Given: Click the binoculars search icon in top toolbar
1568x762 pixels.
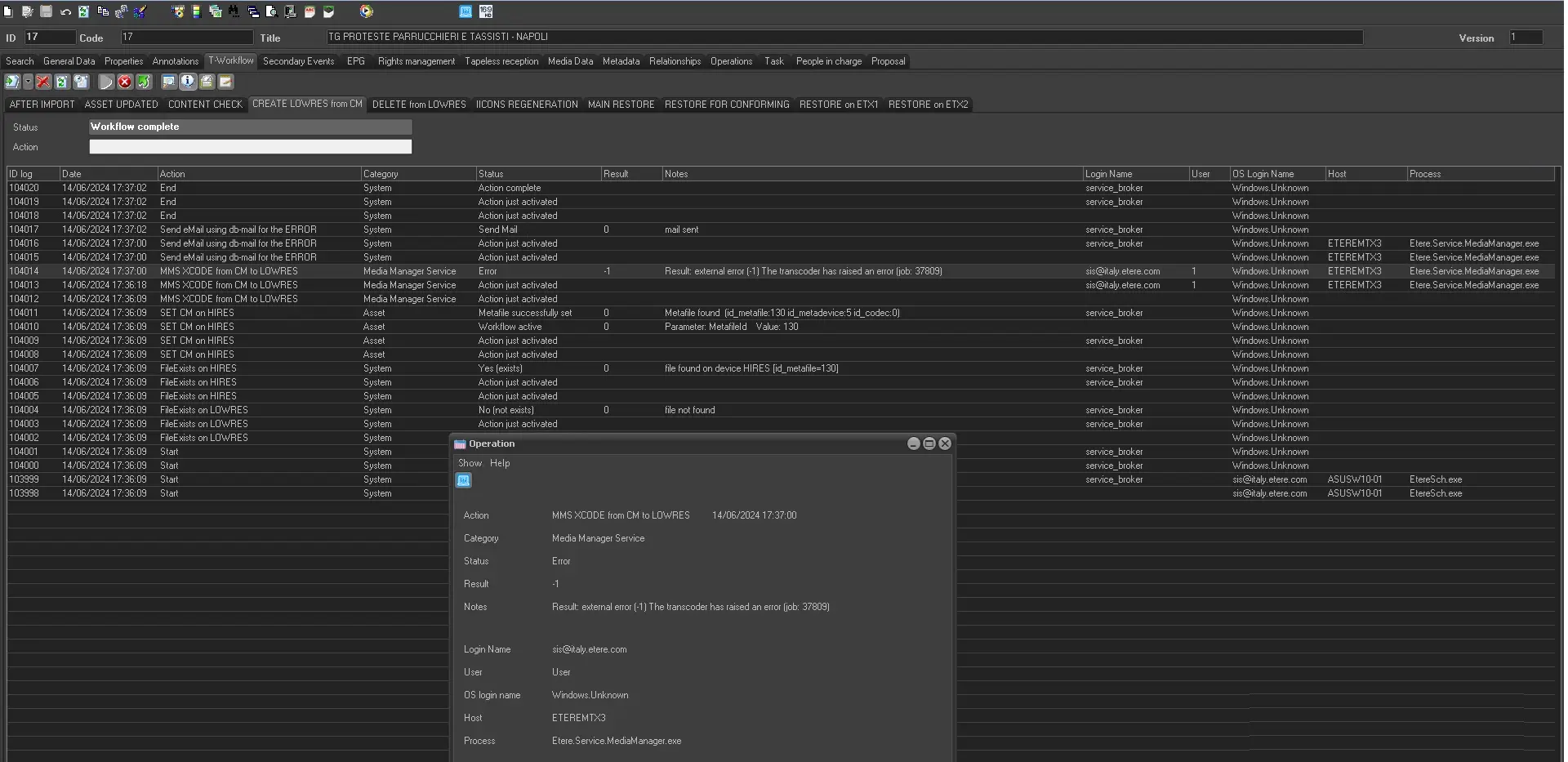Looking at the screenshot, I should click(x=234, y=11).
